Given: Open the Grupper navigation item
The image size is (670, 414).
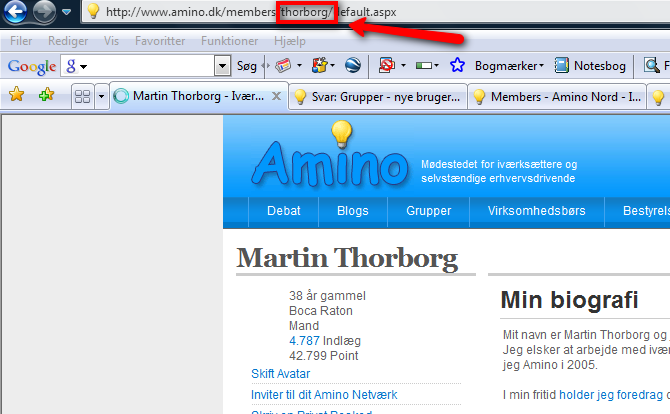Looking at the screenshot, I should coord(429,211).
